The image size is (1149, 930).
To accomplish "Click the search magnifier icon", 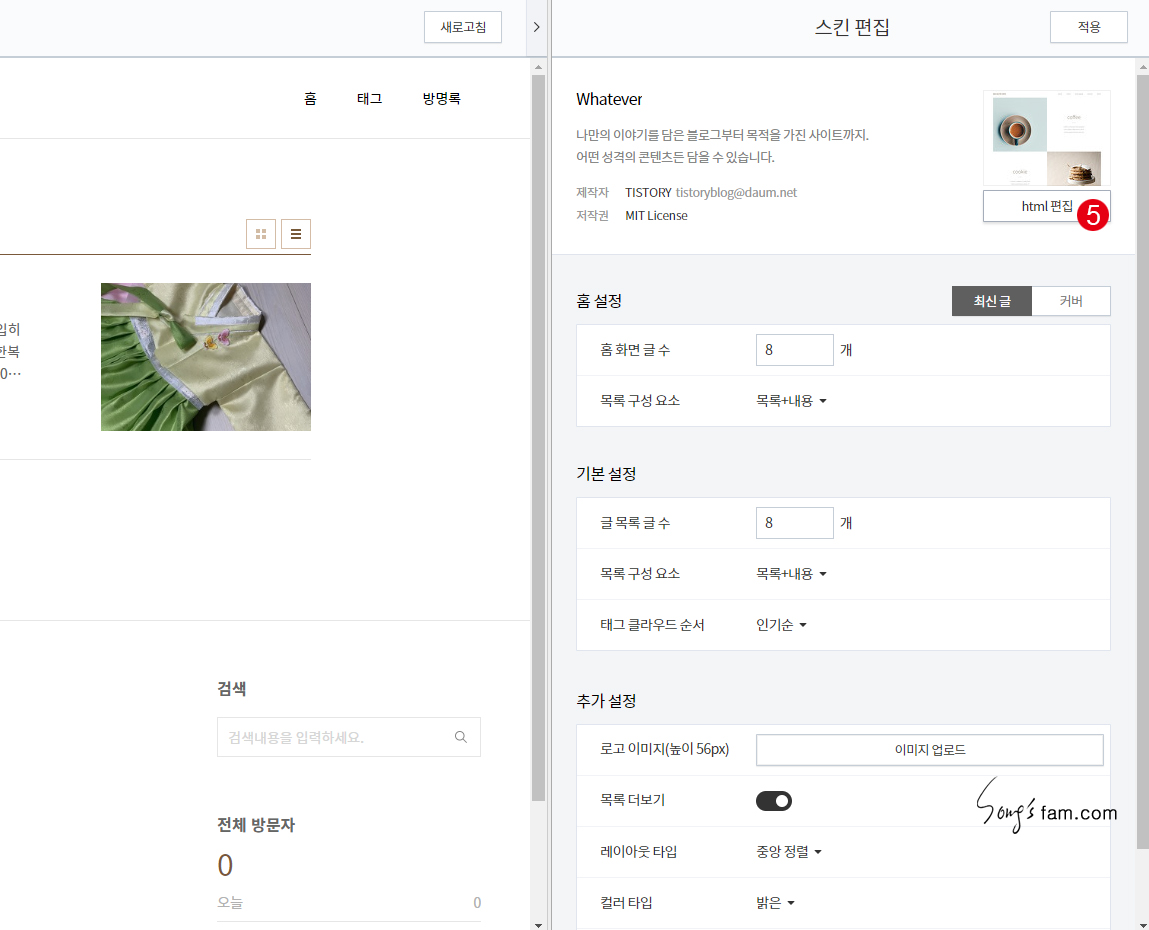I will tap(461, 737).
